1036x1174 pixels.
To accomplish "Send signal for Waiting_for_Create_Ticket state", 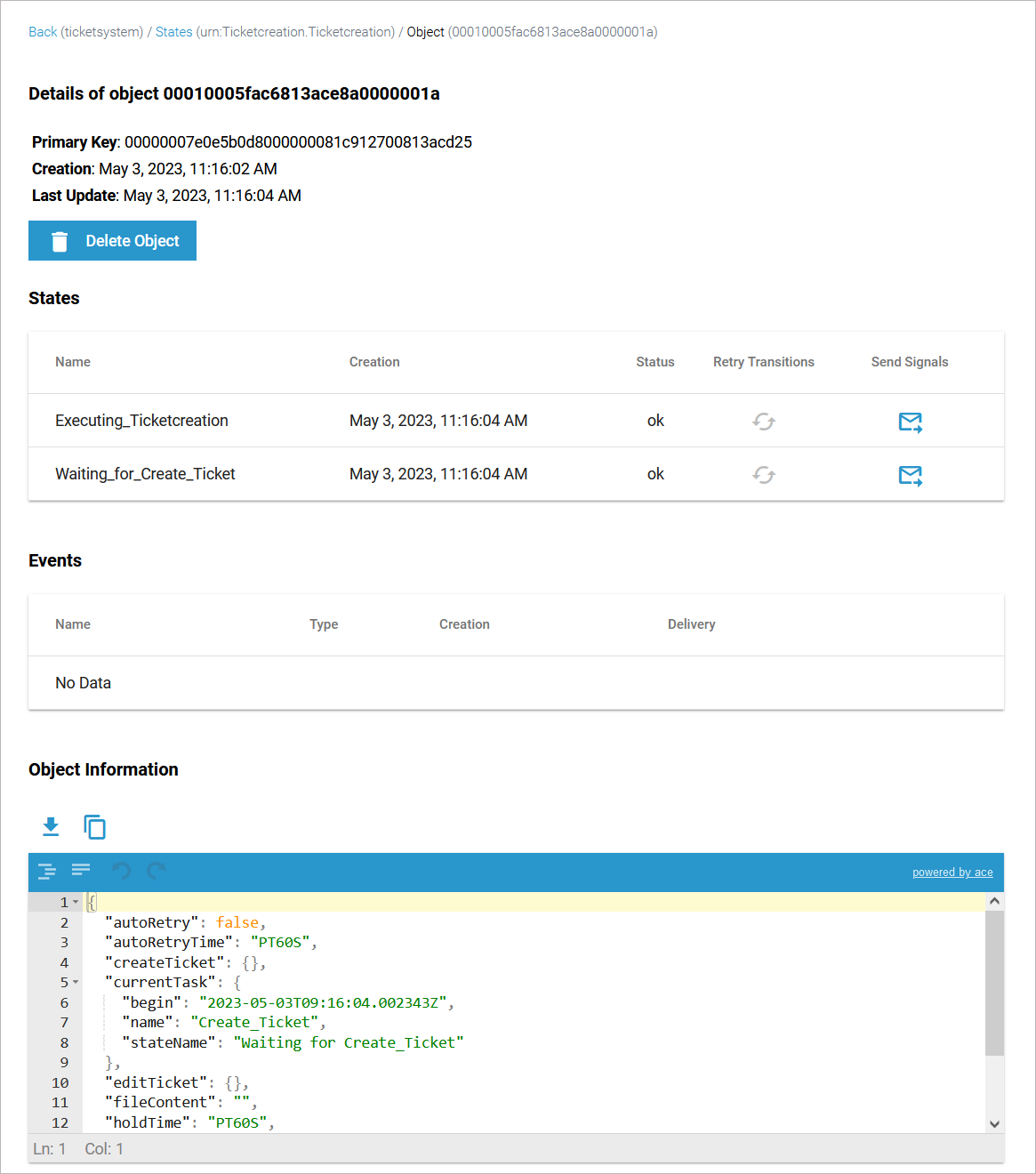I will [x=910, y=475].
